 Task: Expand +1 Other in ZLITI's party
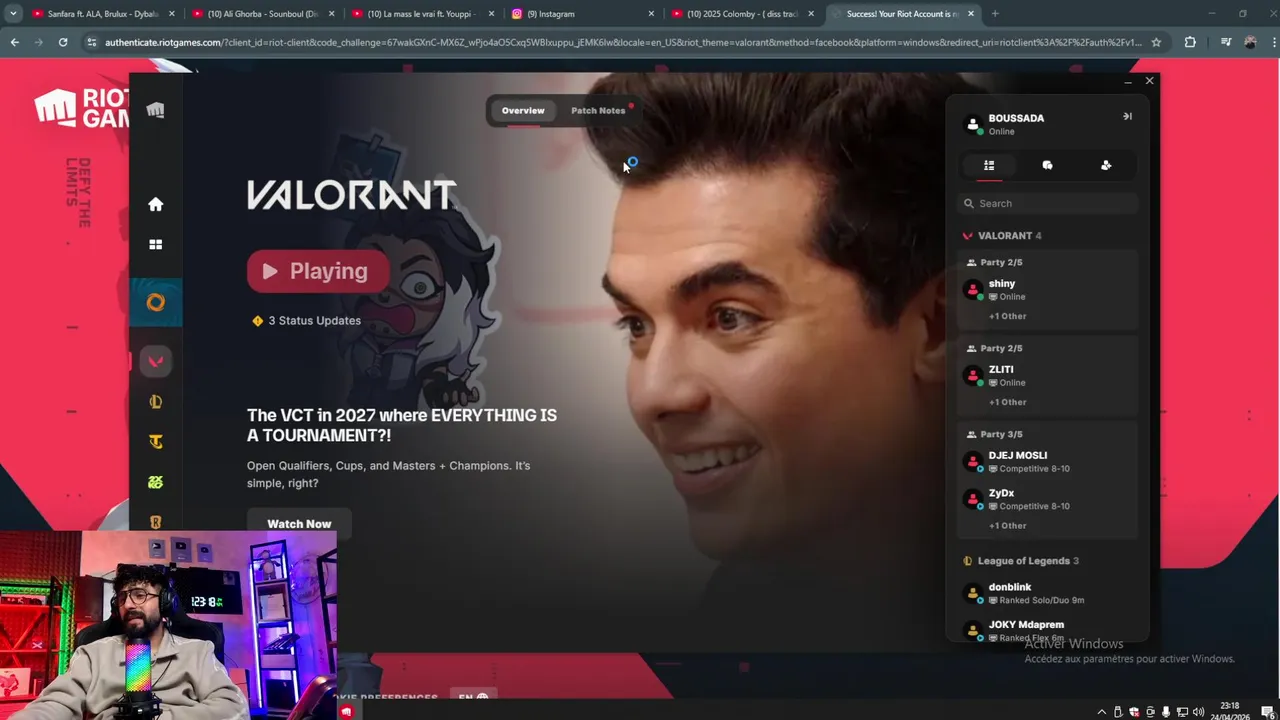(x=1007, y=402)
